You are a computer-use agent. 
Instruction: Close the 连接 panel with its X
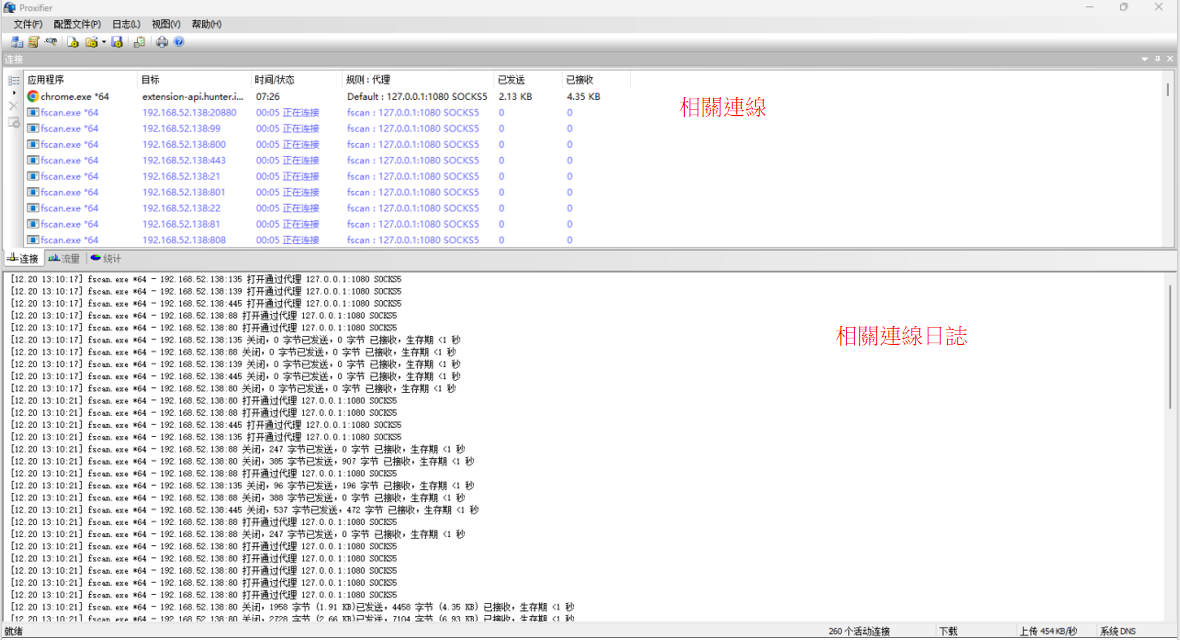coord(1169,59)
